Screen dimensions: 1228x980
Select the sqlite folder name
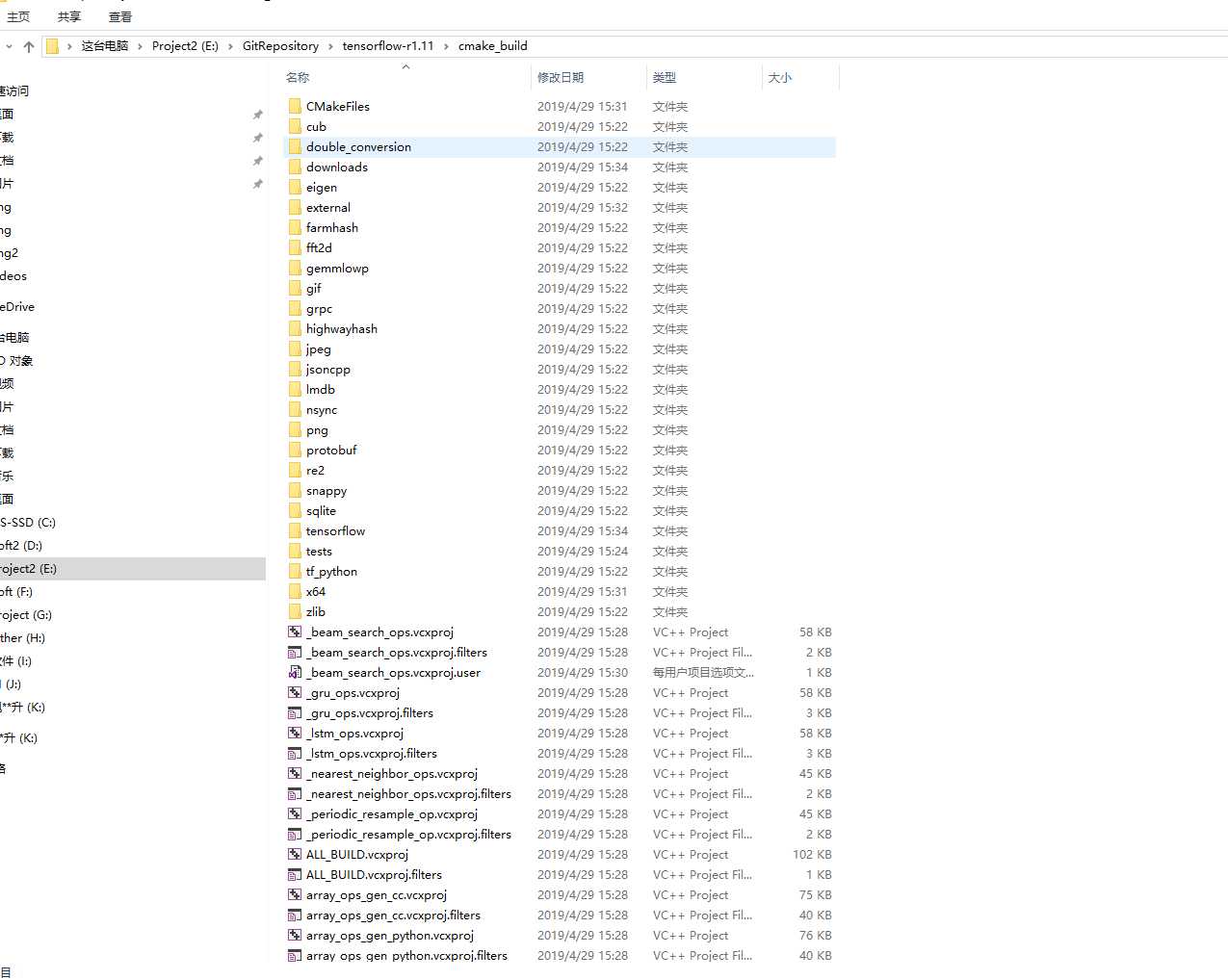click(x=321, y=510)
